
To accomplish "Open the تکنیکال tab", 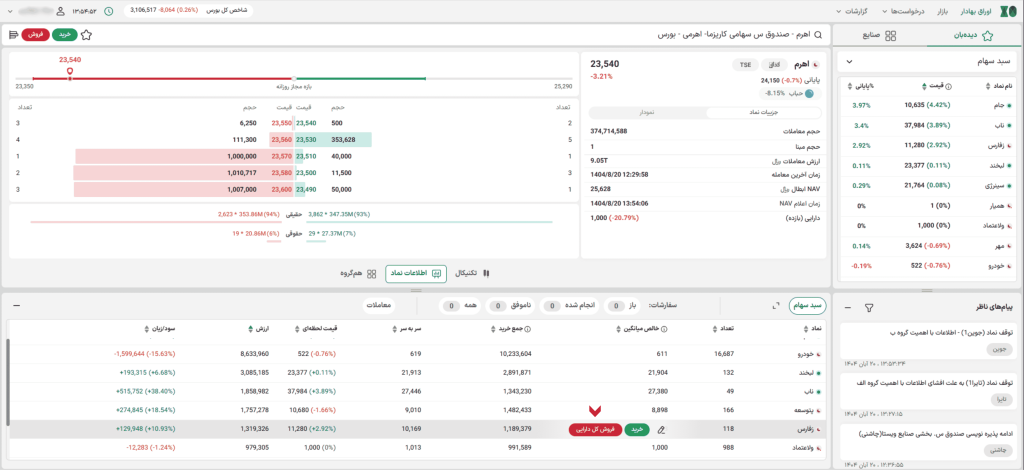I will click(x=472, y=273).
